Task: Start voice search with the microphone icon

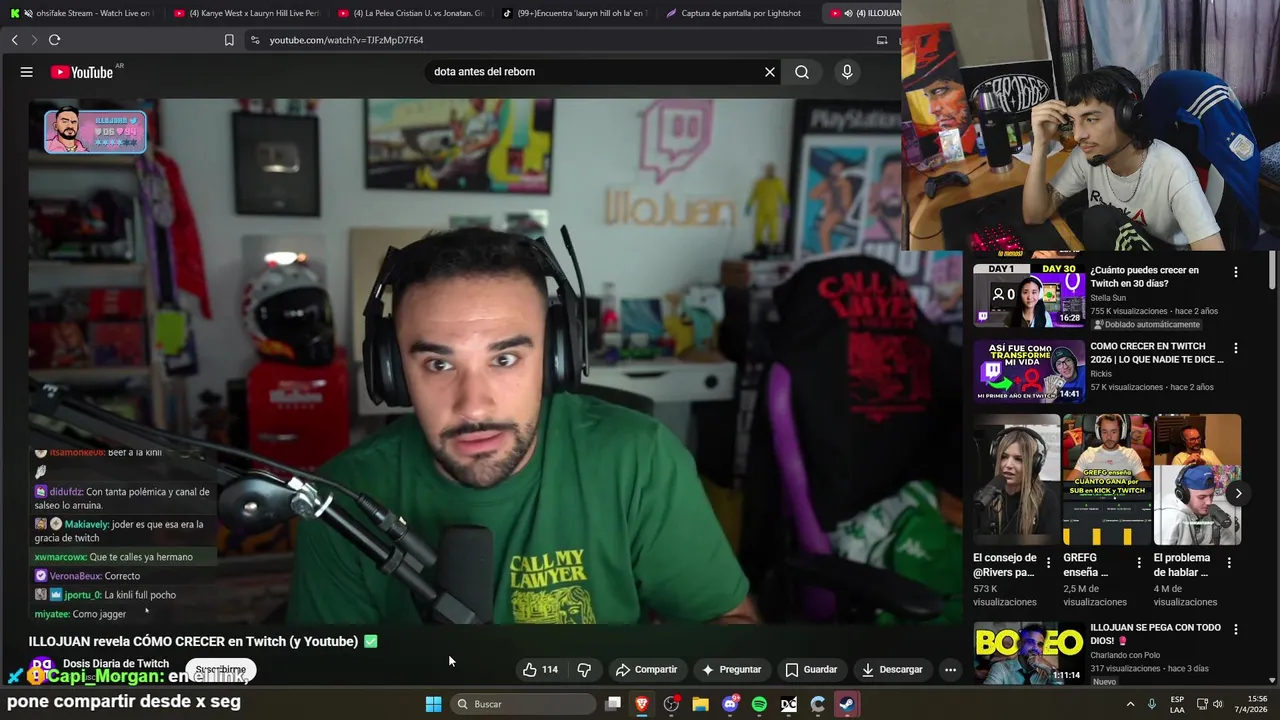Action: (847, 72)
